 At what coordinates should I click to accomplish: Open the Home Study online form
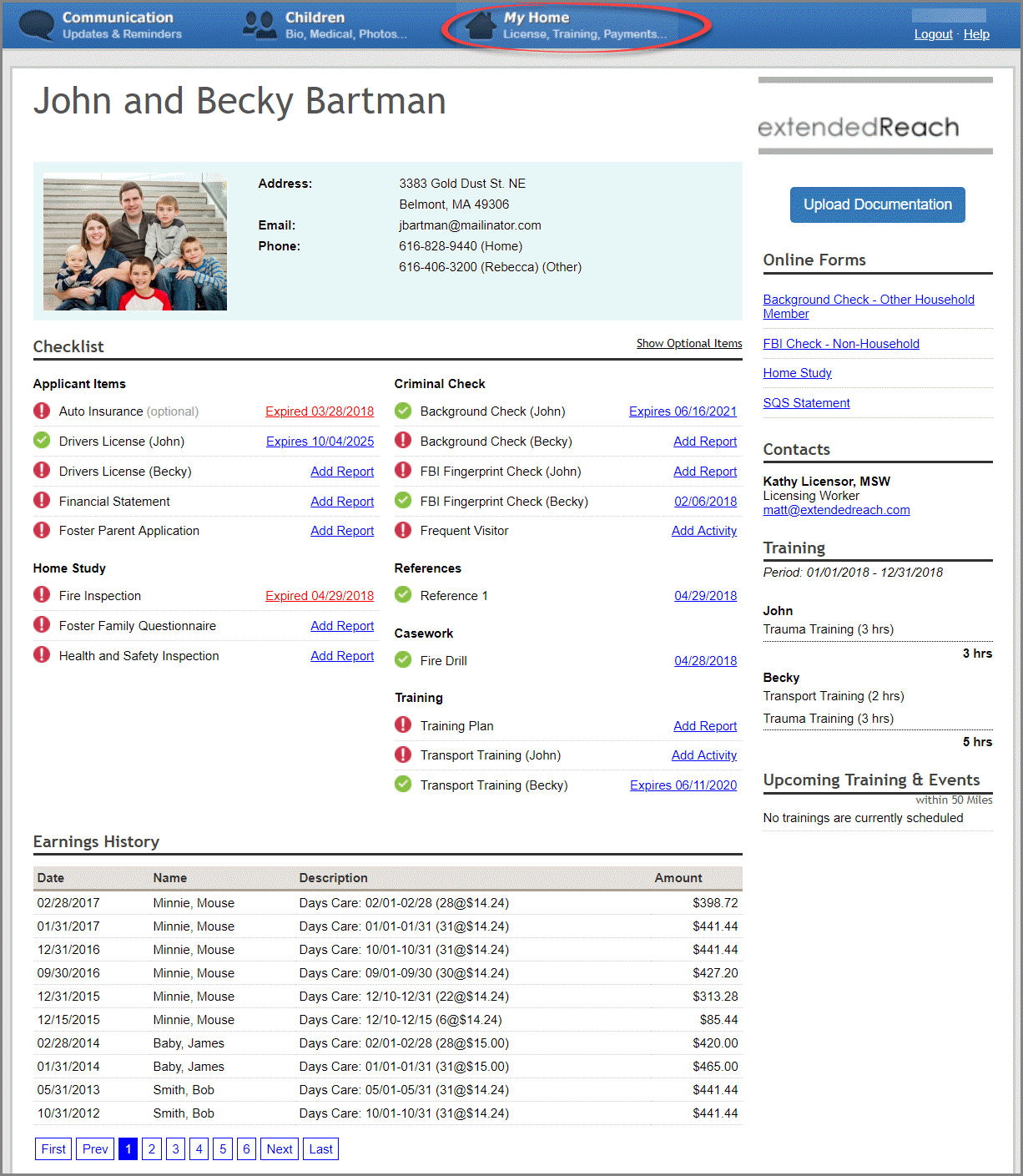coord(797,373)
